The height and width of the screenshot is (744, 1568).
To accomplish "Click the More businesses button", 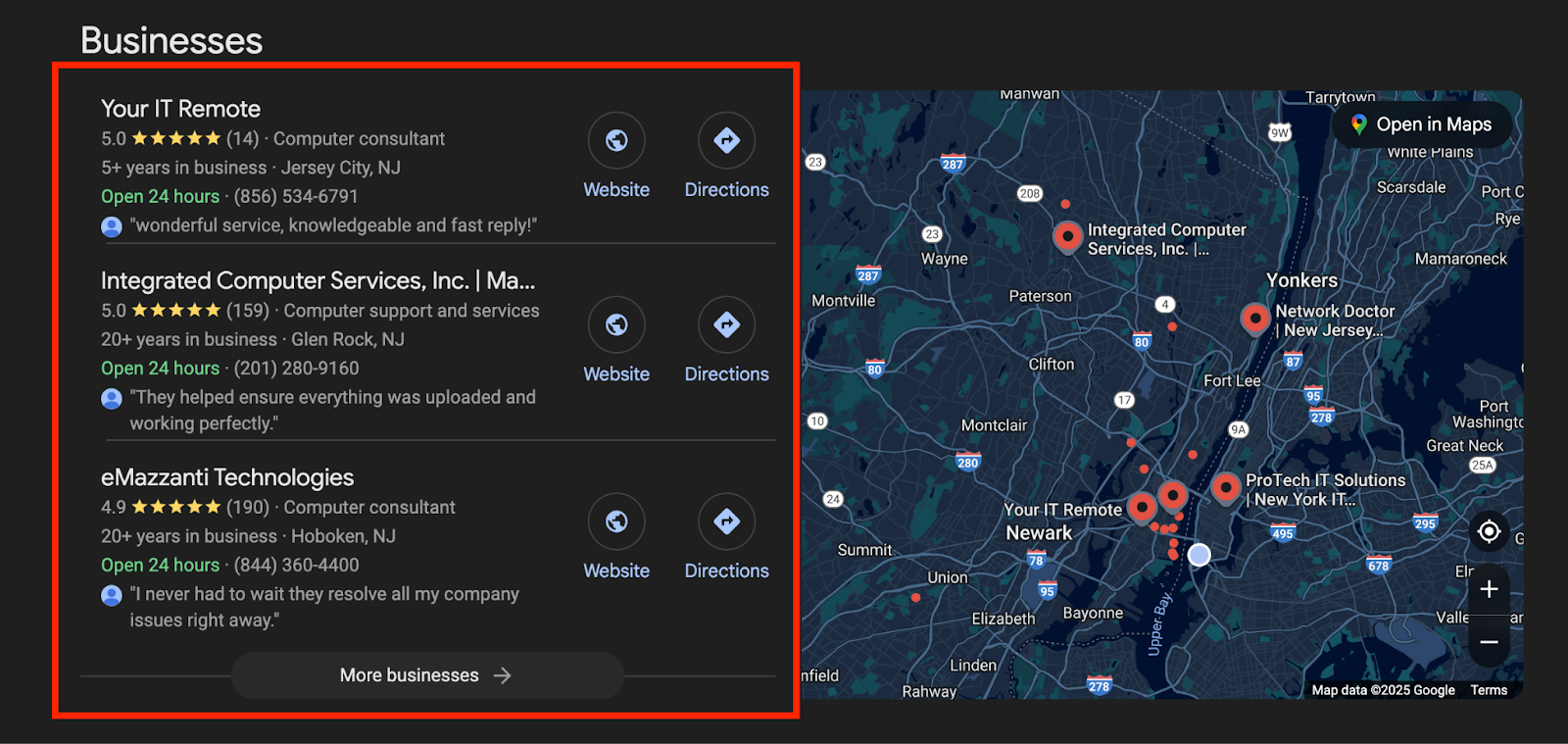I will coord(427,675).
